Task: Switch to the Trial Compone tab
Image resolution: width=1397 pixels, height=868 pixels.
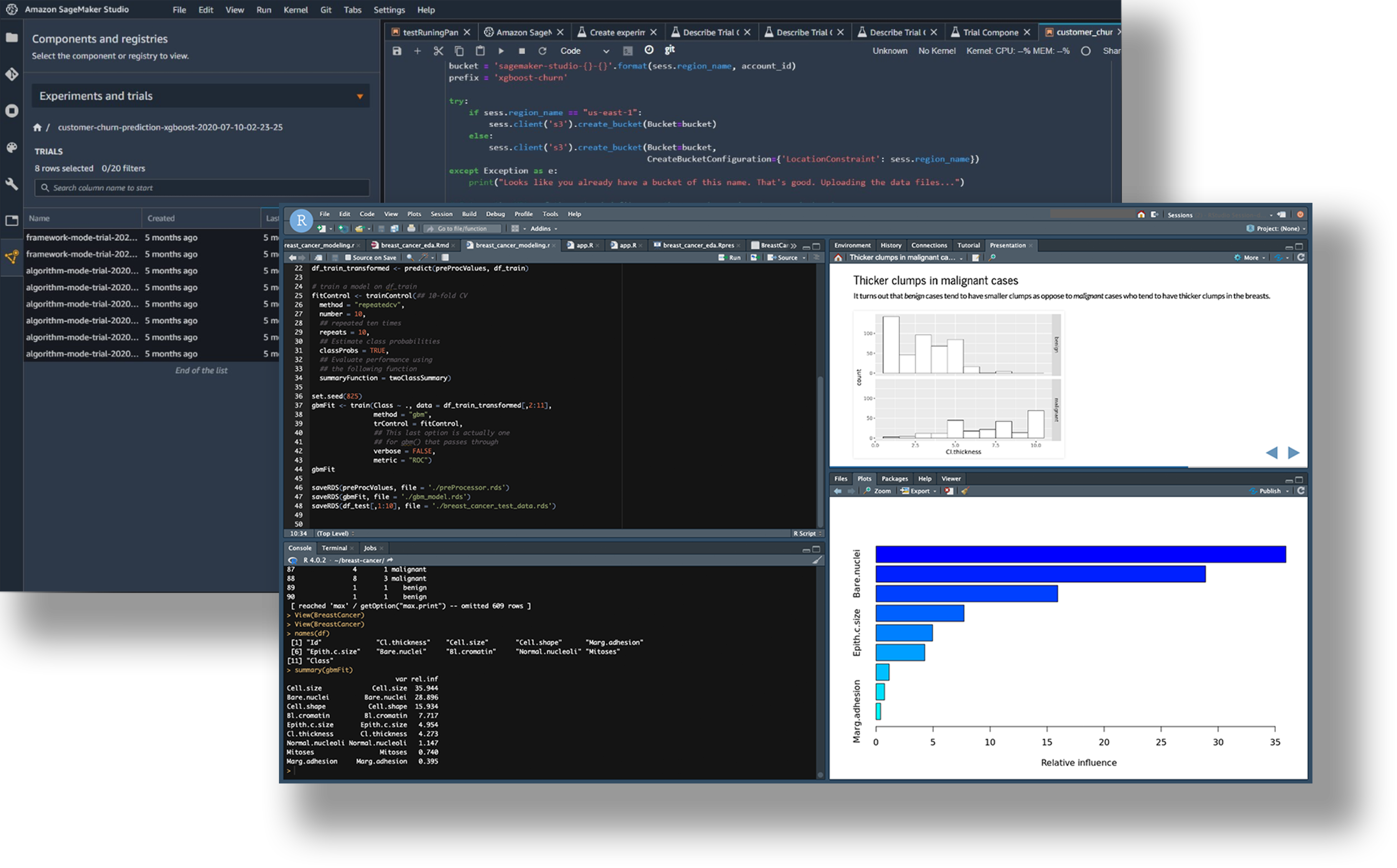Action: tap(991, 32)
